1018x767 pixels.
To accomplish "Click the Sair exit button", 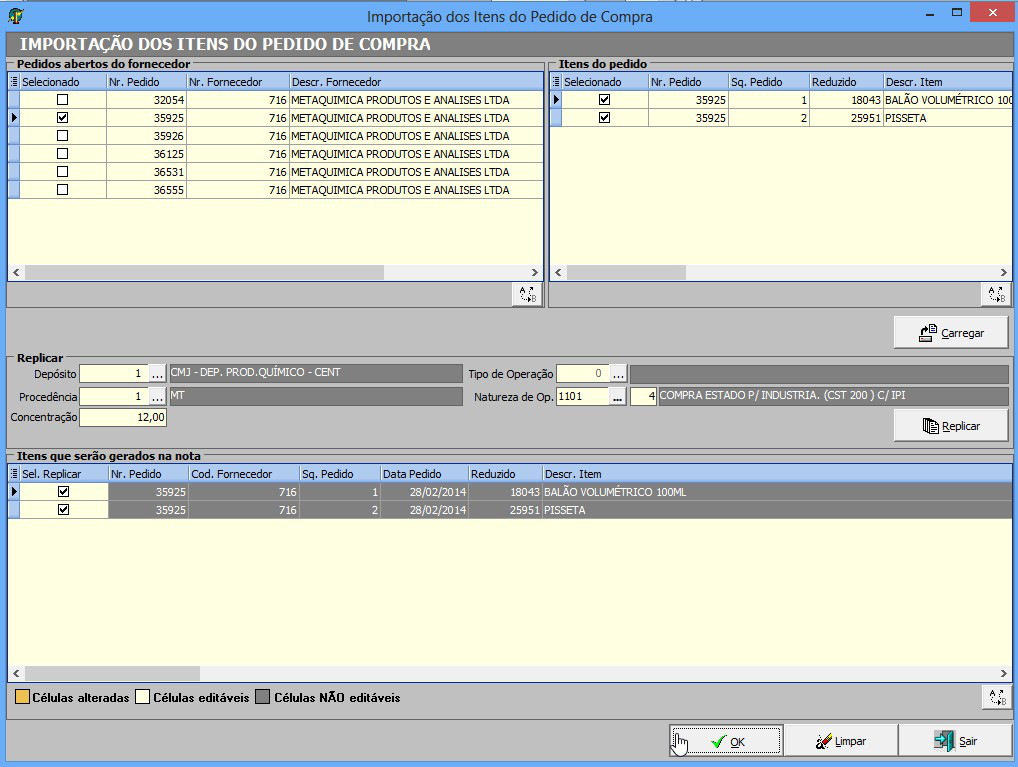I will pyautogui.click(x=955, y=741).
